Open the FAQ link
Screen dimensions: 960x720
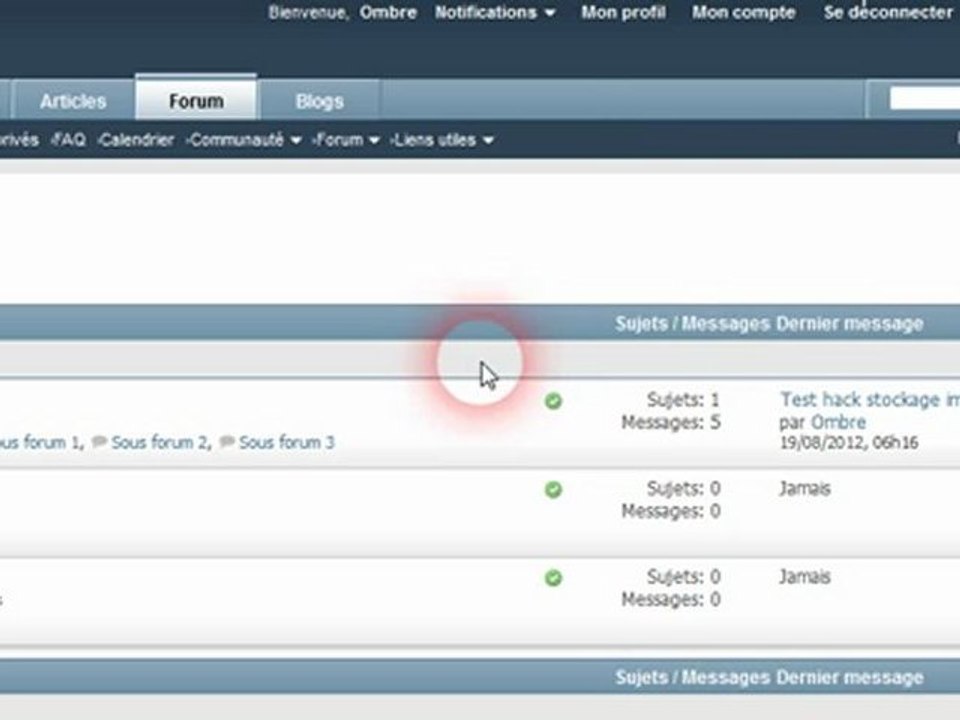pyautogui.click(x=68, y=140)
